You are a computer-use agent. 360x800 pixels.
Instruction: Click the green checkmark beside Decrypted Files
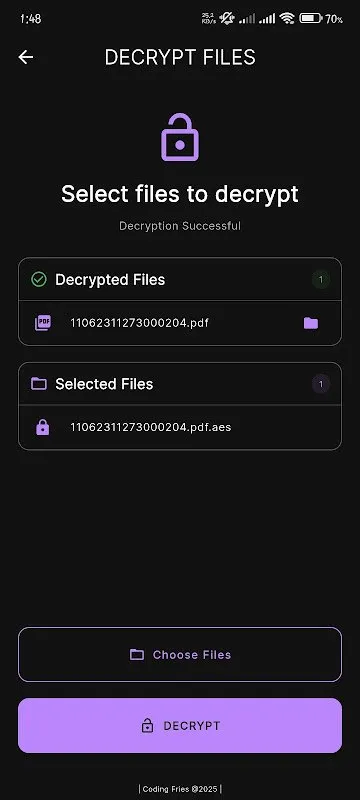click(x=39, y=280)
